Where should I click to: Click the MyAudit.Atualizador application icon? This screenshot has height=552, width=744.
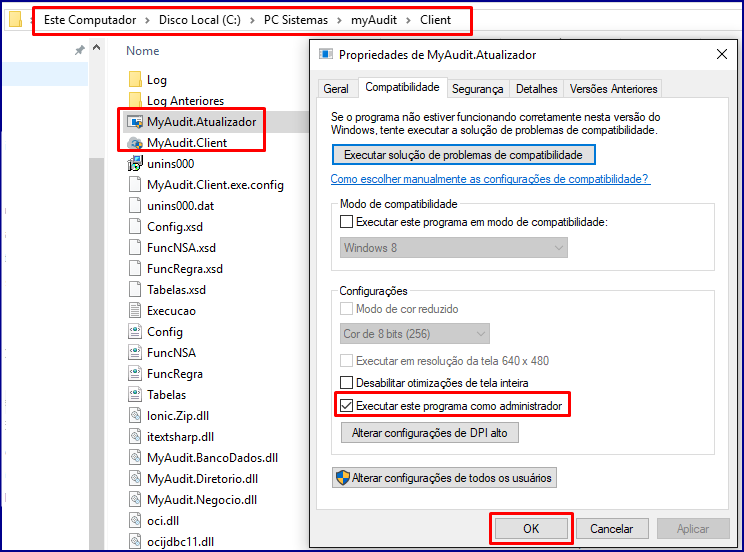tap(135, 122)
